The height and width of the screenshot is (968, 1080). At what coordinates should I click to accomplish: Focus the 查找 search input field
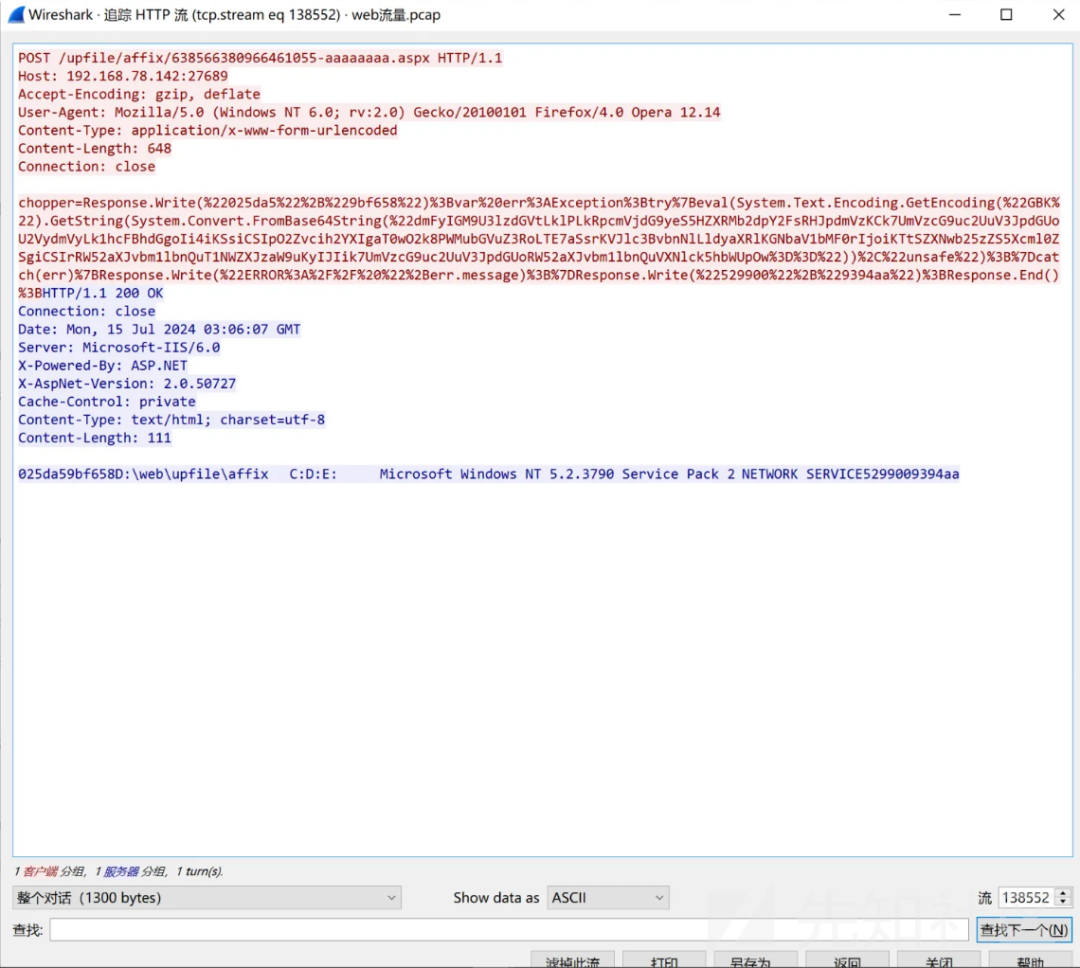(x=509, y=930)
